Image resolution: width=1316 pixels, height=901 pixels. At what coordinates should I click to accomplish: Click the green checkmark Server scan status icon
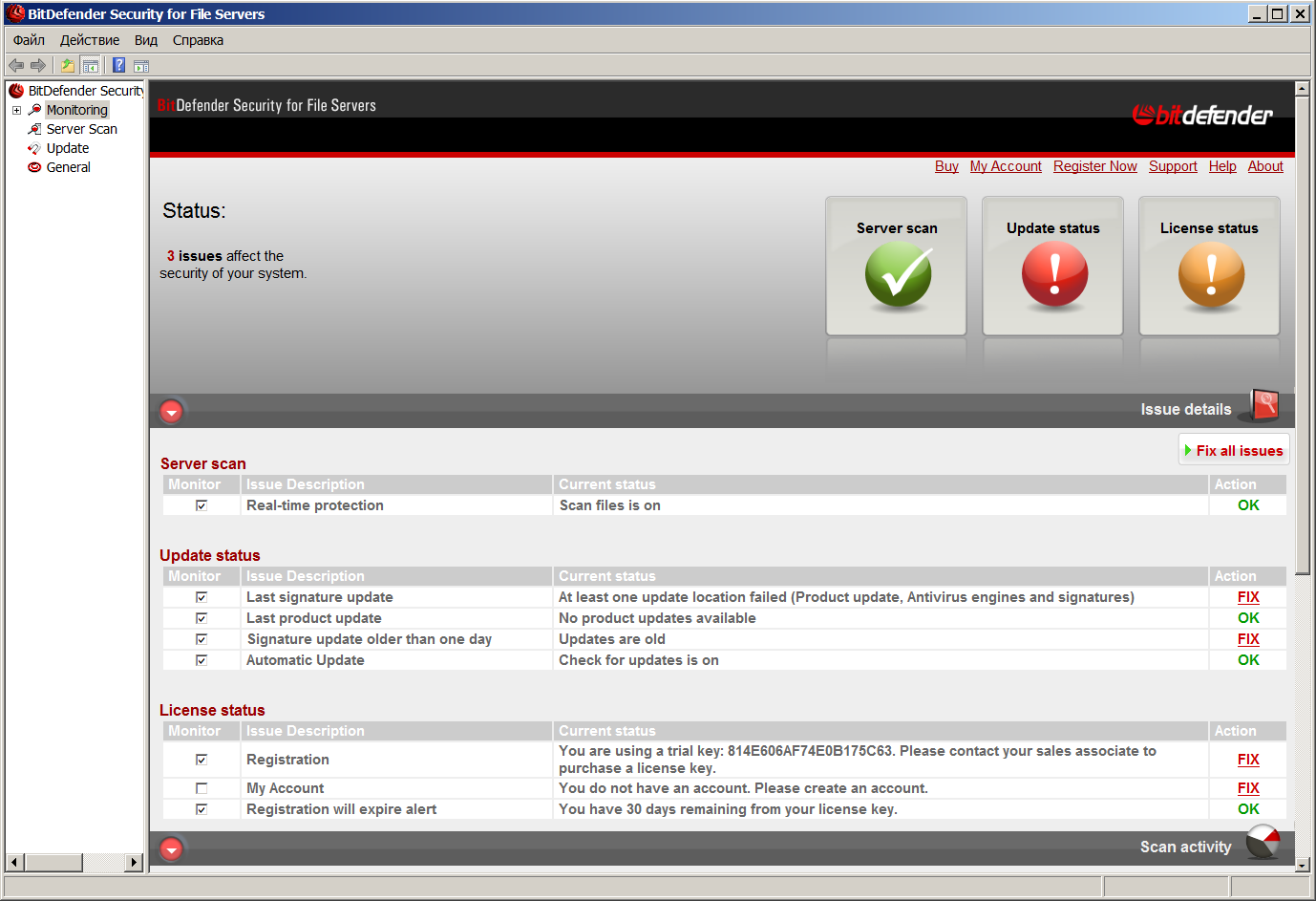coord(898,275)
